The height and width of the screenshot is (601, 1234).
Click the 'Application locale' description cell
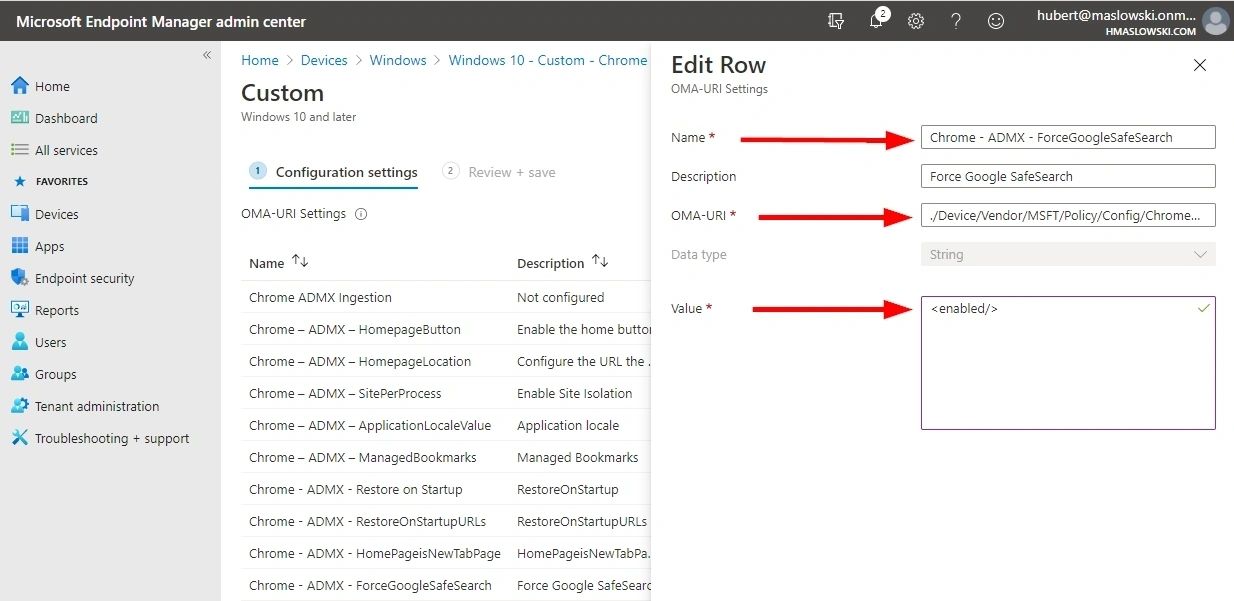coord(568,425)
